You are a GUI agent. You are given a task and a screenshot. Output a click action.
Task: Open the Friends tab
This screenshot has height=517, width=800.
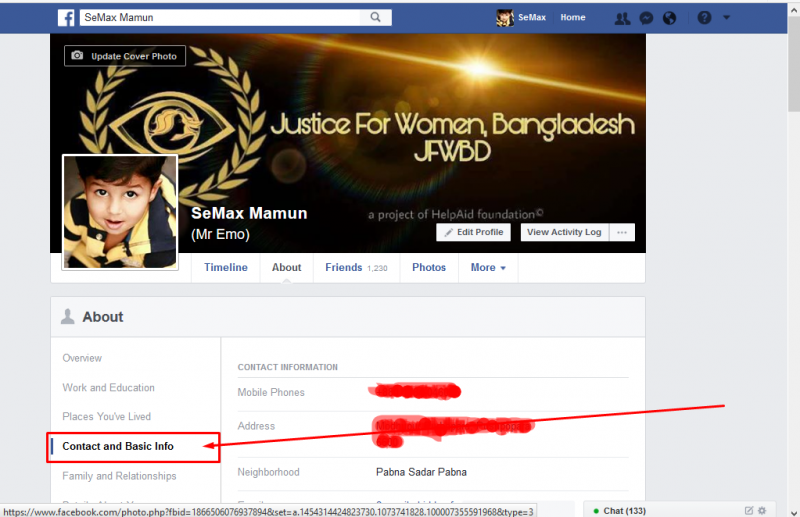356,267
